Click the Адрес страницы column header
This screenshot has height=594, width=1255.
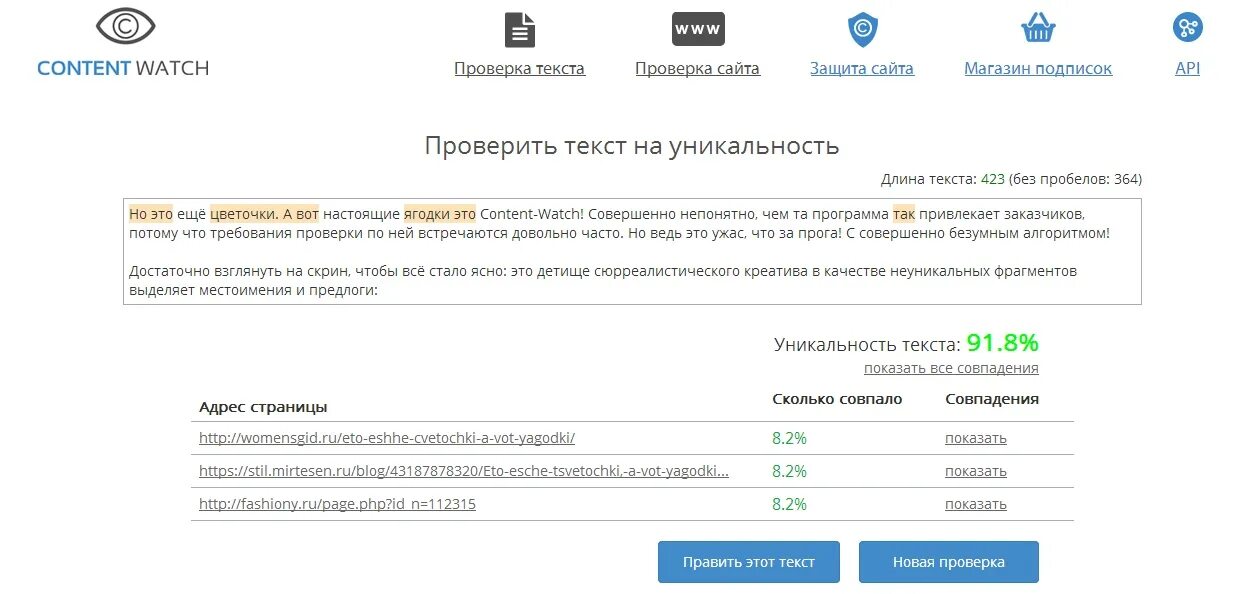263,407
